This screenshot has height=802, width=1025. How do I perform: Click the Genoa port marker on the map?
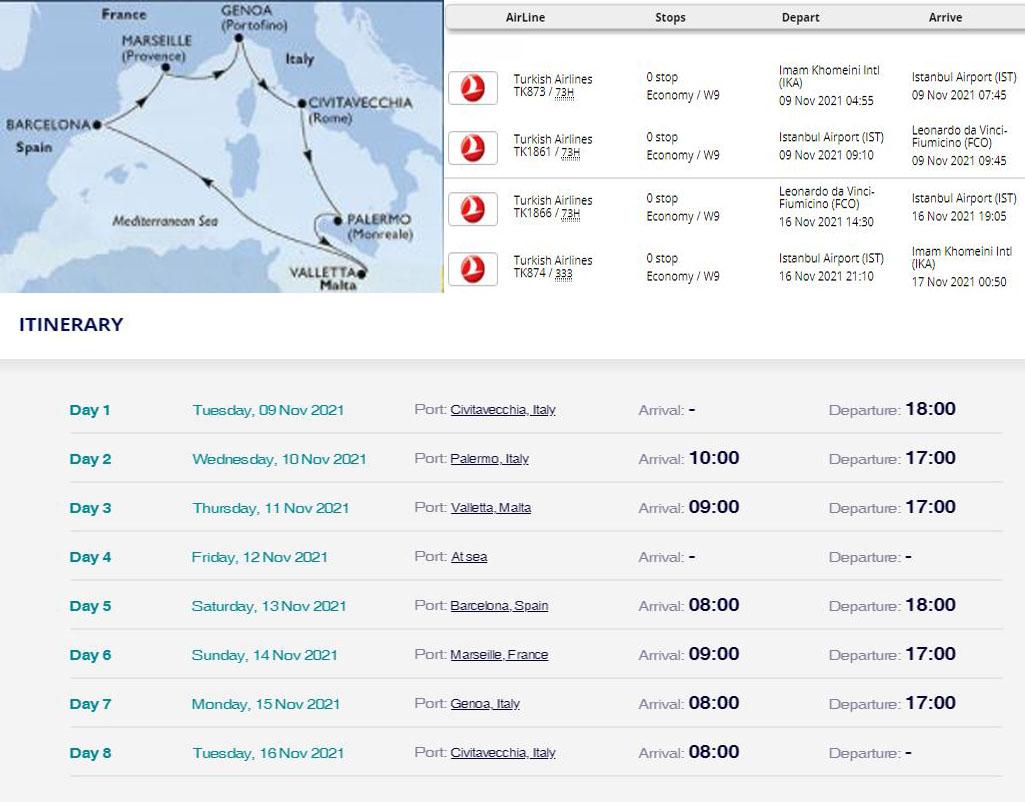[x=238, y=39]
